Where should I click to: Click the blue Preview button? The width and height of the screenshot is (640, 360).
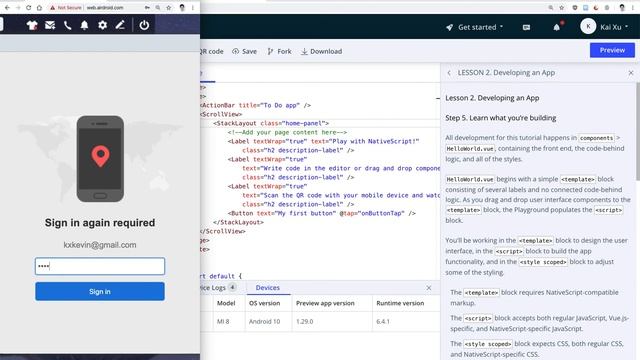click(612, 50)
